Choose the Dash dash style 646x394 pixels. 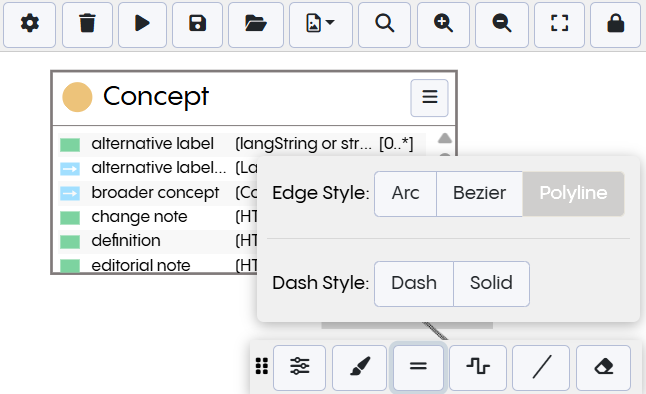coord(414,284)
